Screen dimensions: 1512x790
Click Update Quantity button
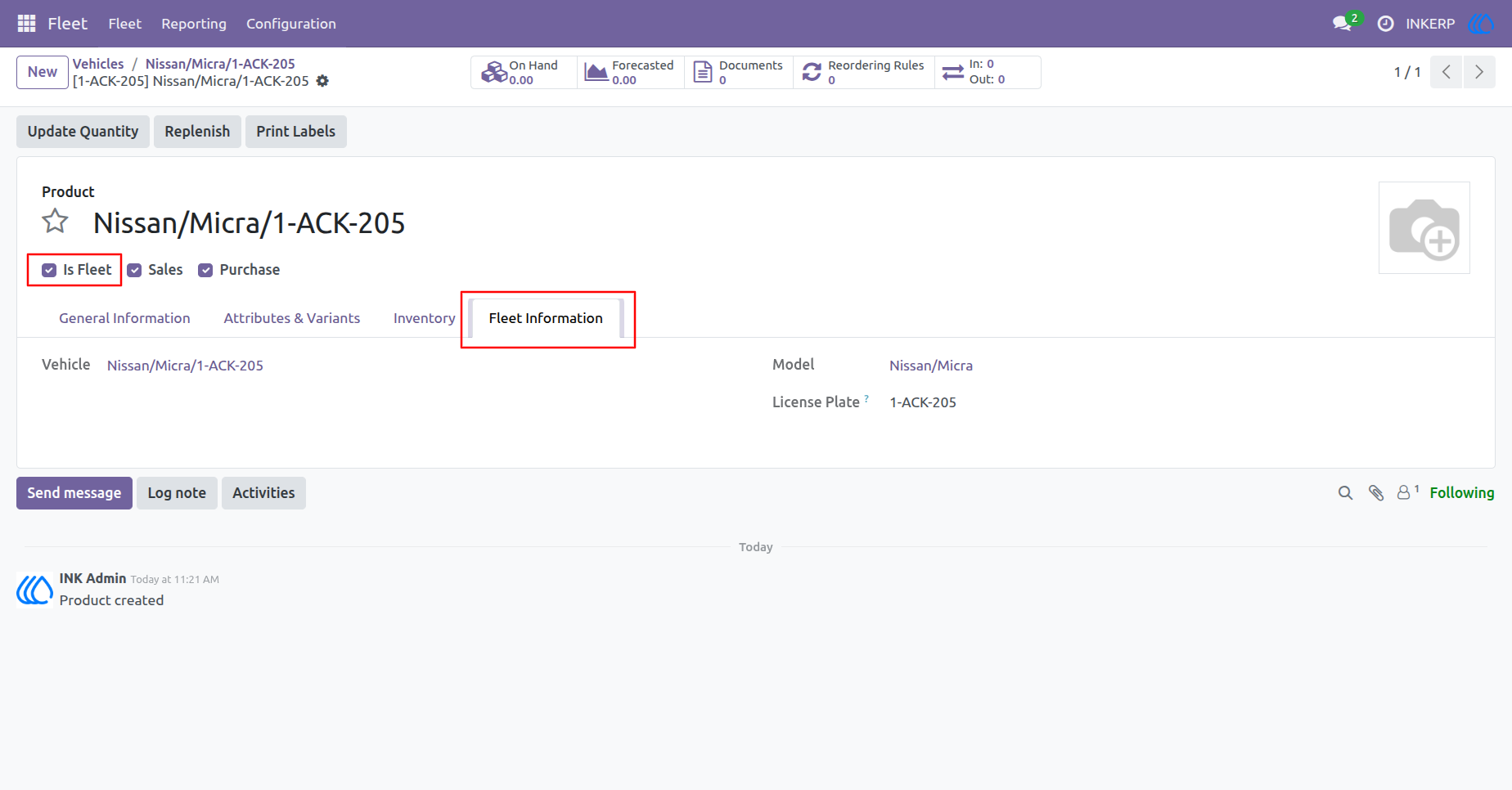tap(83, 132)
